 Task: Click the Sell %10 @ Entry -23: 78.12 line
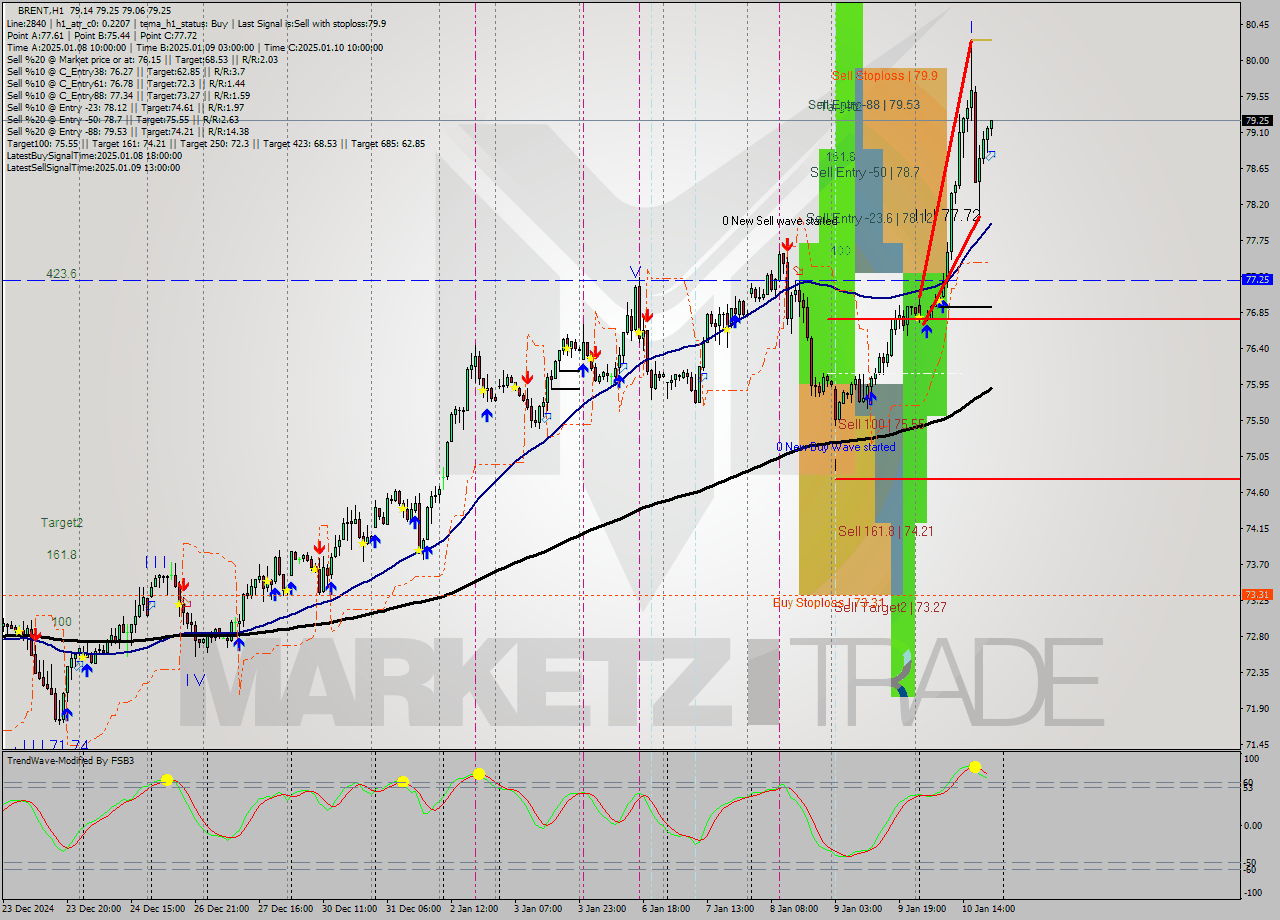coord(125,107)
